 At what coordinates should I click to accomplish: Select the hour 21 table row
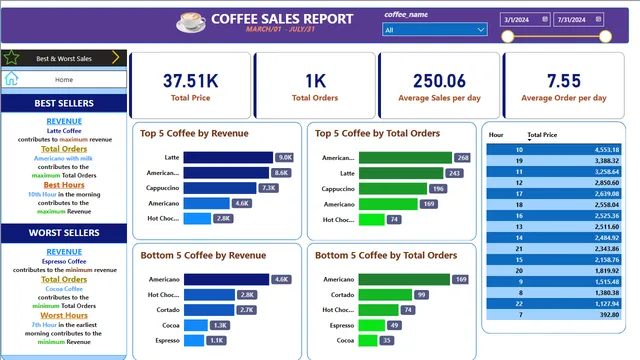click(x=554, y=249)
